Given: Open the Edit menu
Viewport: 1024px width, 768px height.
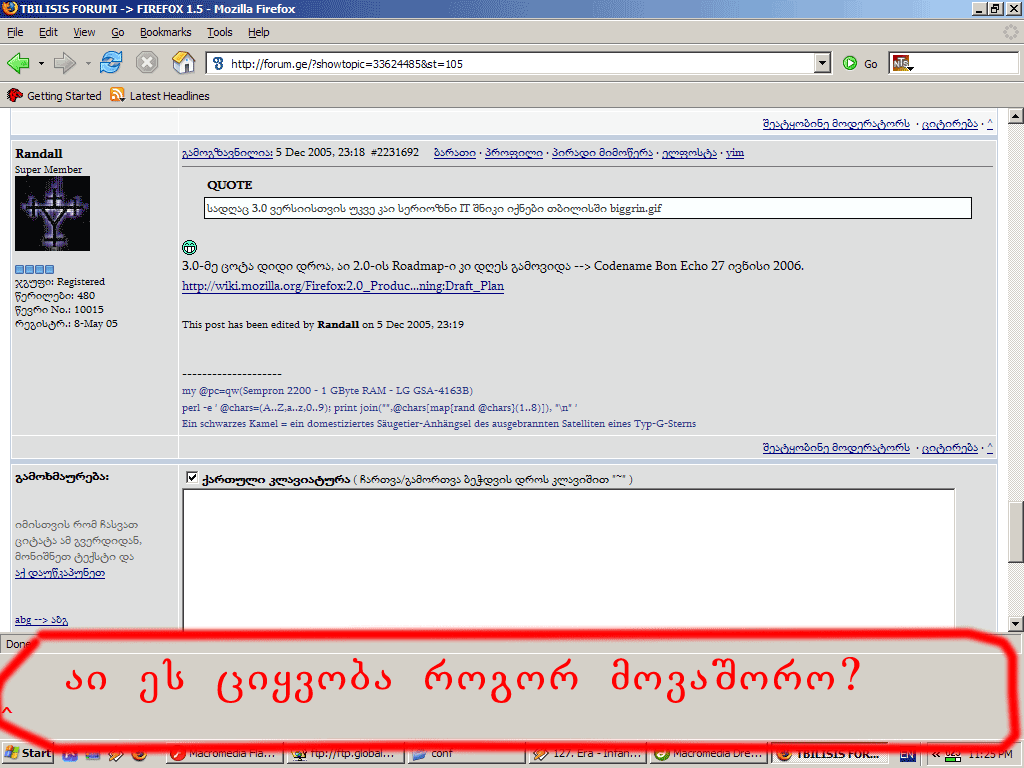Looking at the screenshot, I should [48, 32].
